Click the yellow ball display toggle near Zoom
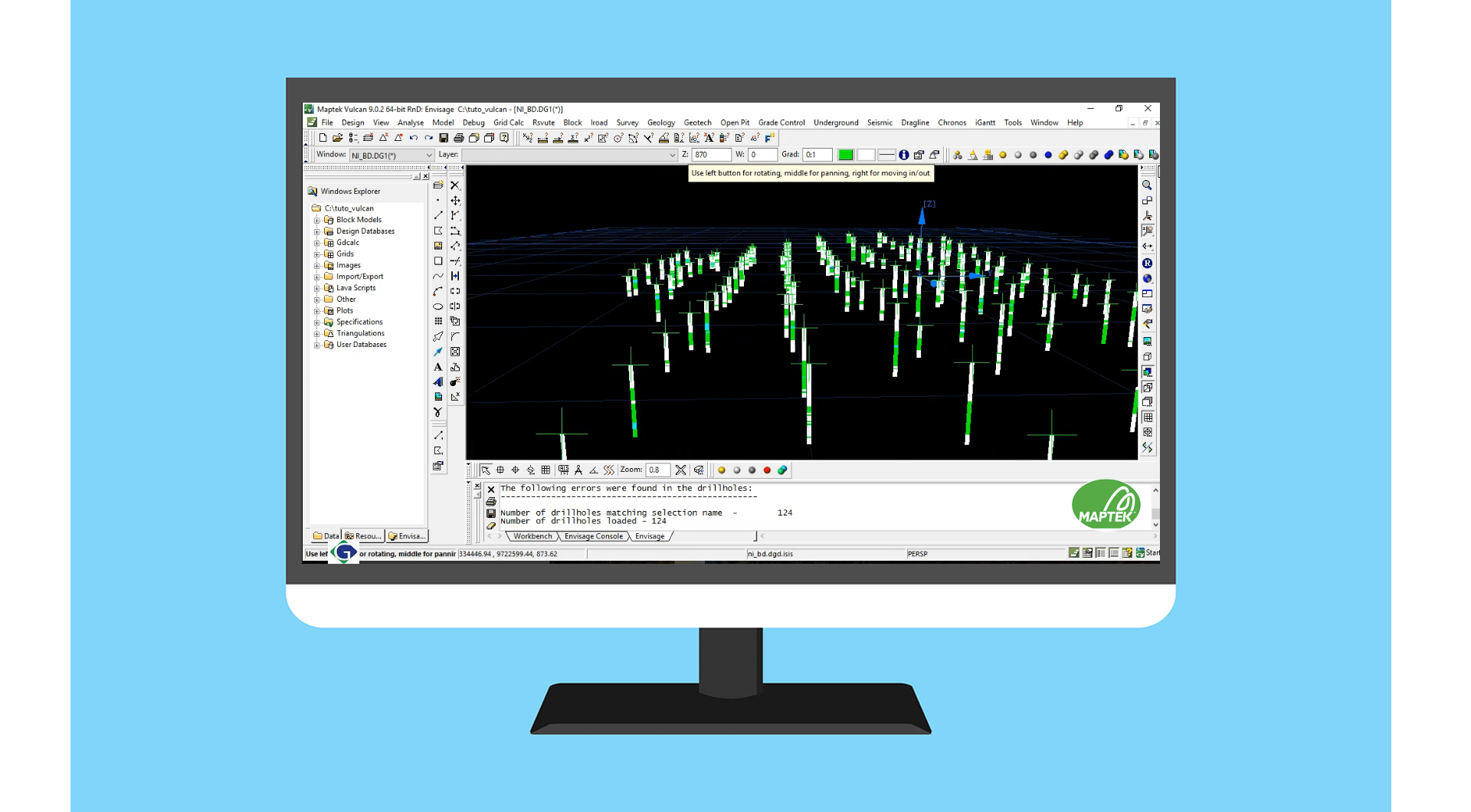 (x=721, y=470)
